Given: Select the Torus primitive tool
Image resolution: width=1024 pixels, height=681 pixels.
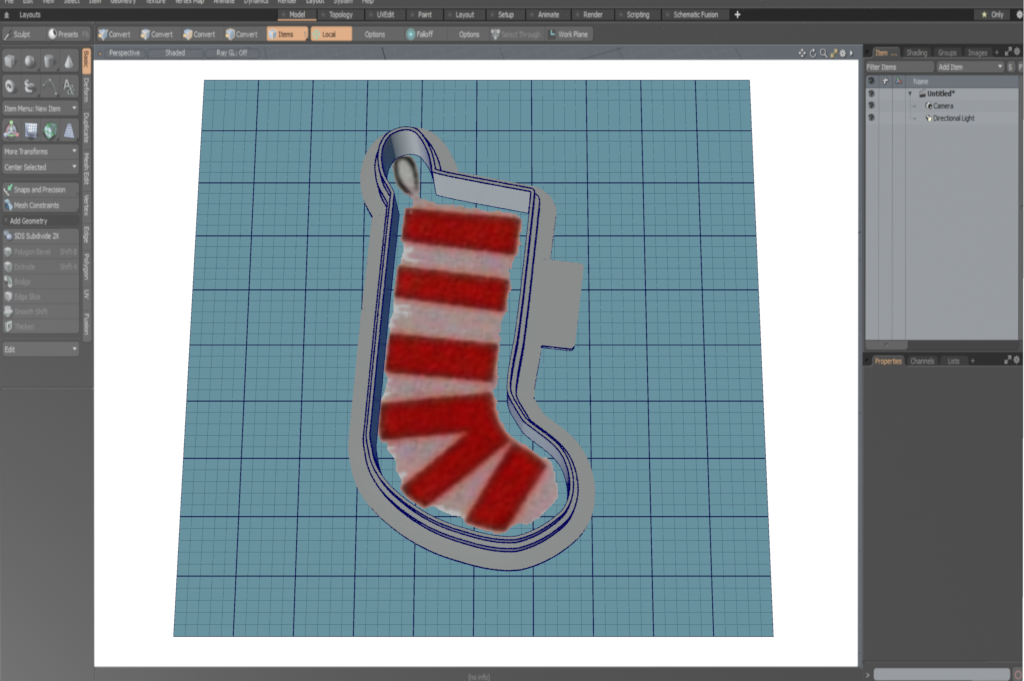Looking at the screenshot, I should pos(11,87).
